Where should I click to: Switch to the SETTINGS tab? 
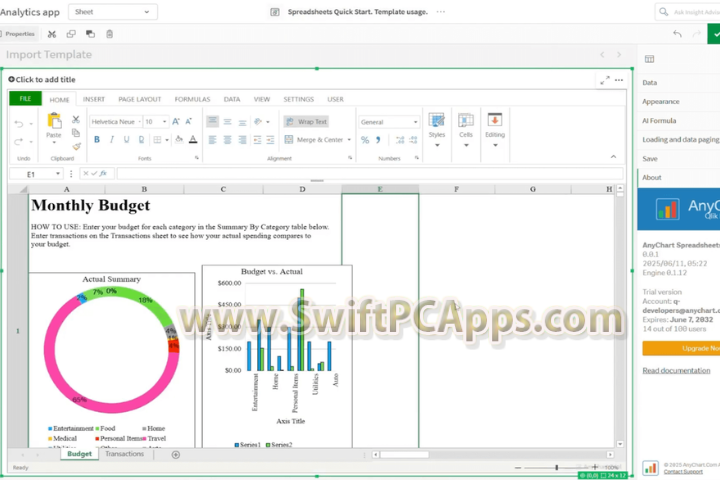[x=298, y=99]
